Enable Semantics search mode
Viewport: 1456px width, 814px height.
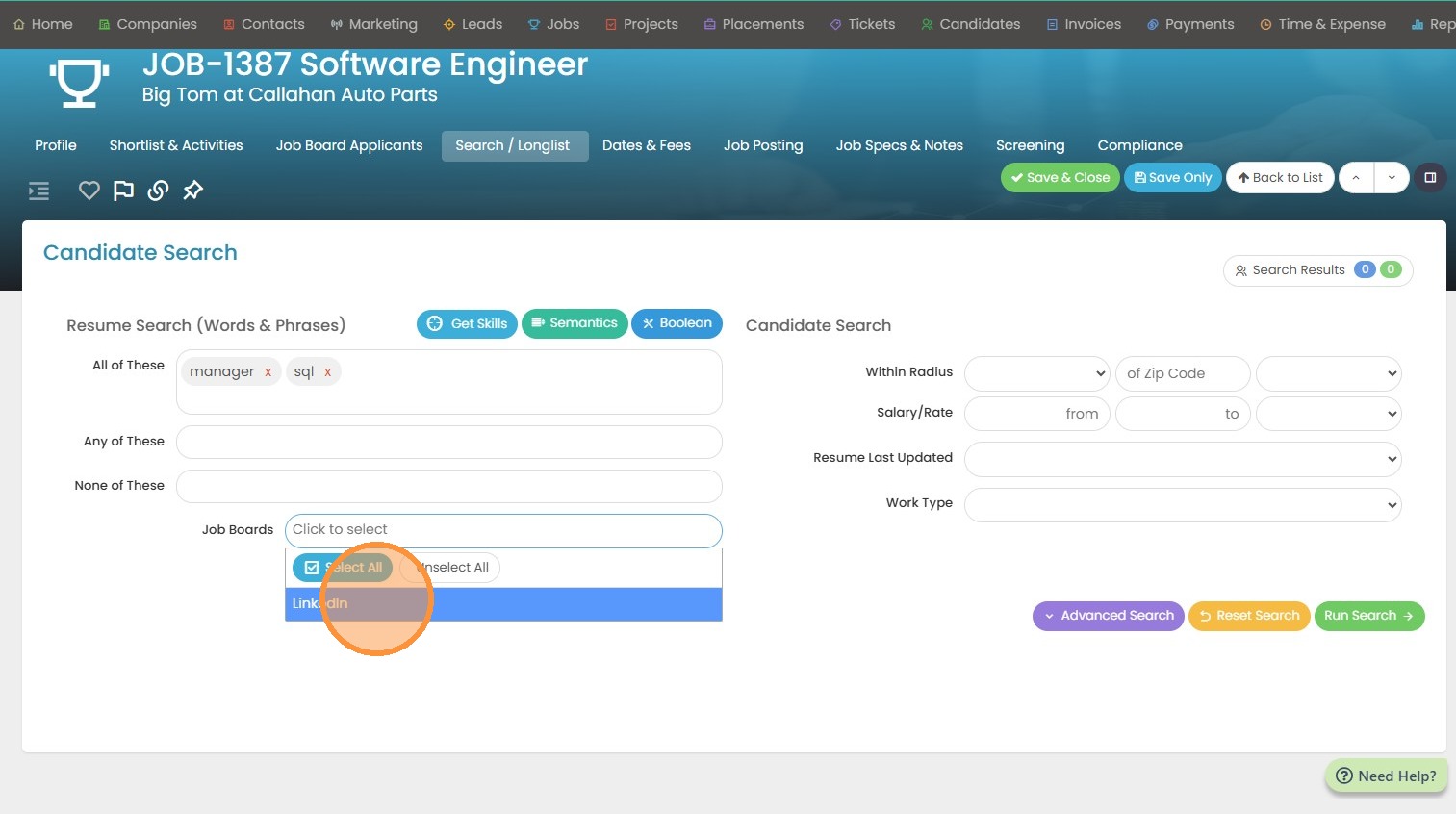[x=575, y=323]
